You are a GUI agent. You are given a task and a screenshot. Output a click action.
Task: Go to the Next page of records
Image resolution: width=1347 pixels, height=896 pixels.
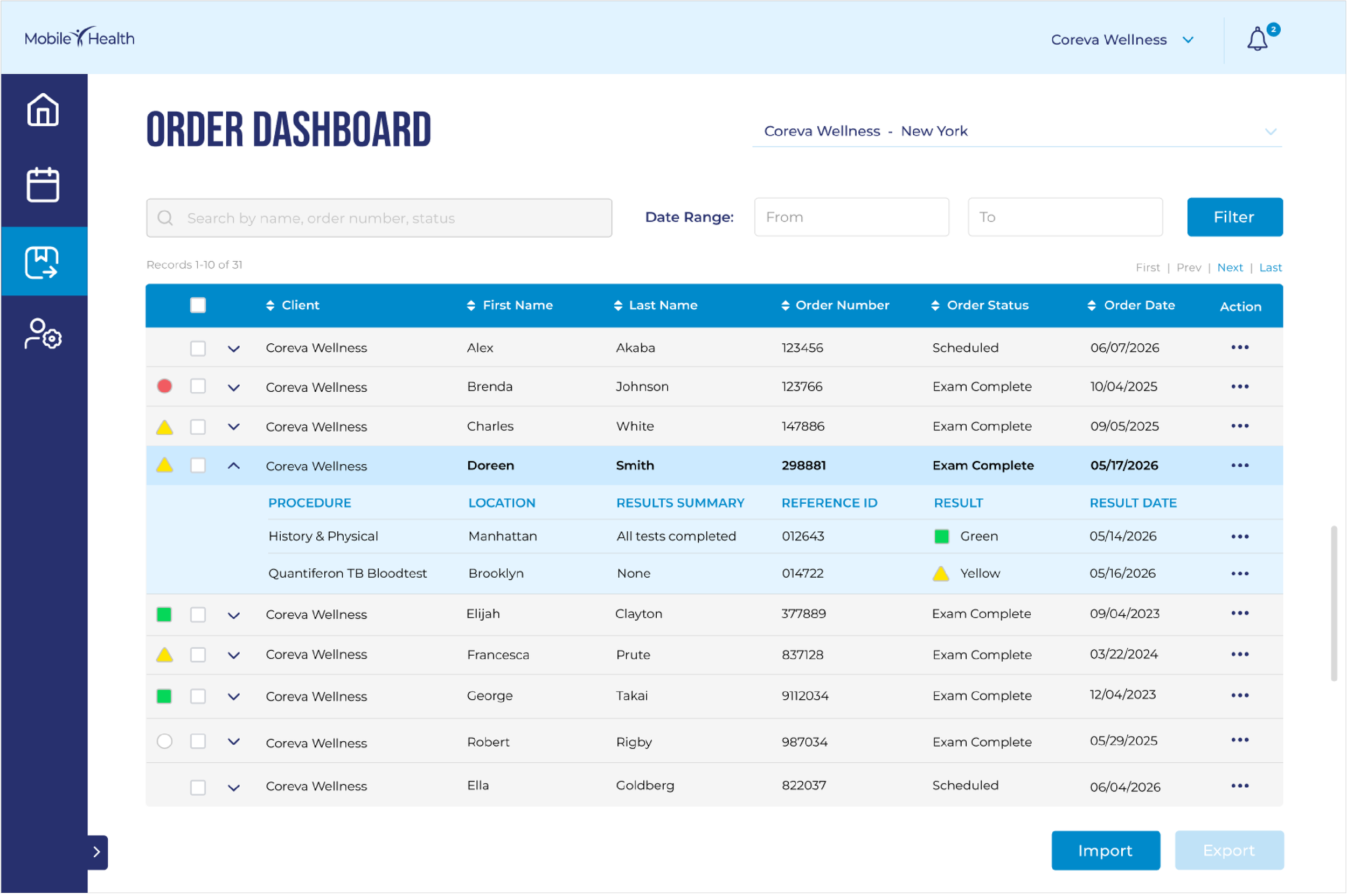click(x=1230, y=267)
